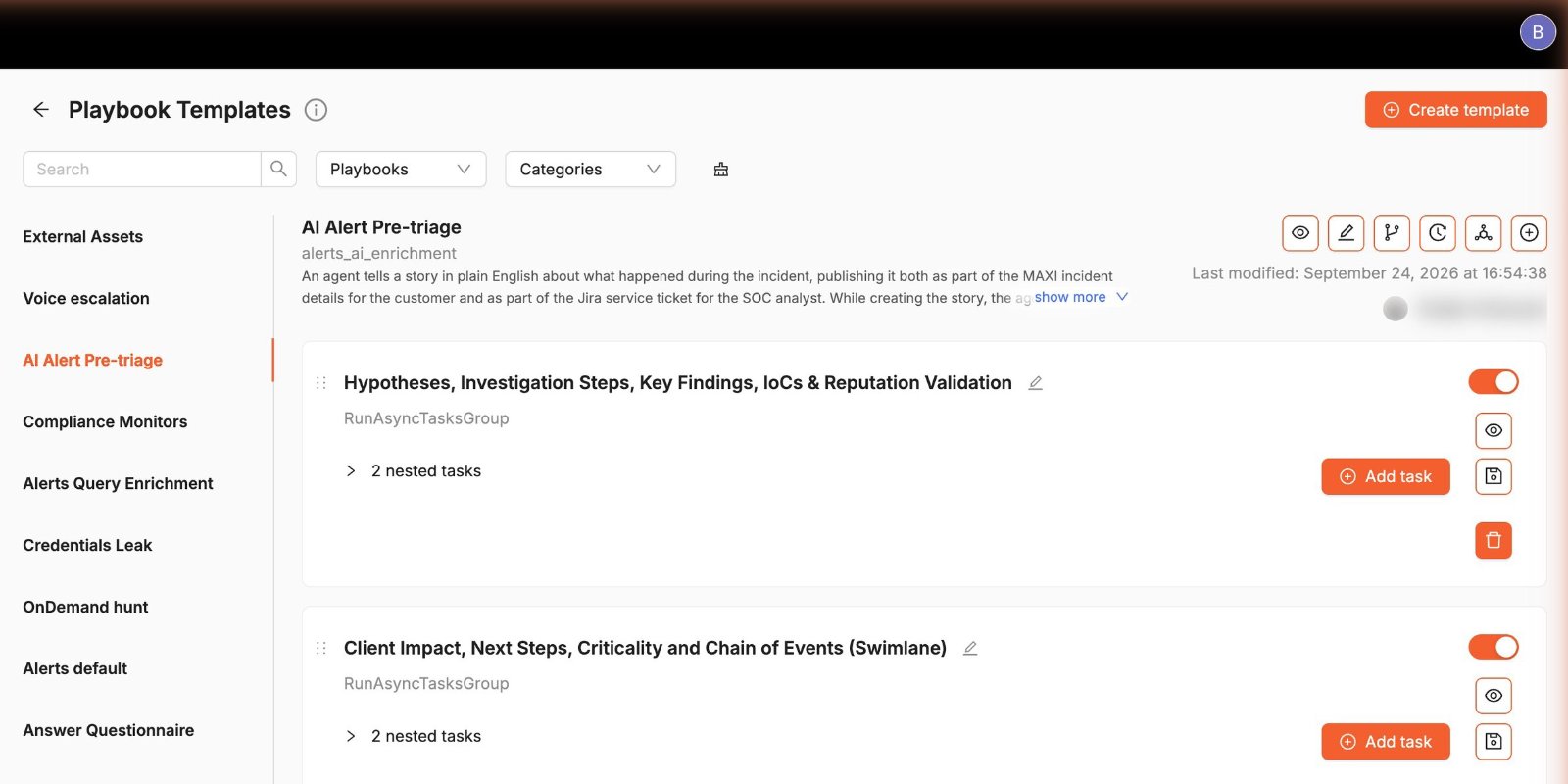Viewport: 1568px width, 784px height.
Task: Click the icon right of Categories dropdown
Action: point(721,170)
